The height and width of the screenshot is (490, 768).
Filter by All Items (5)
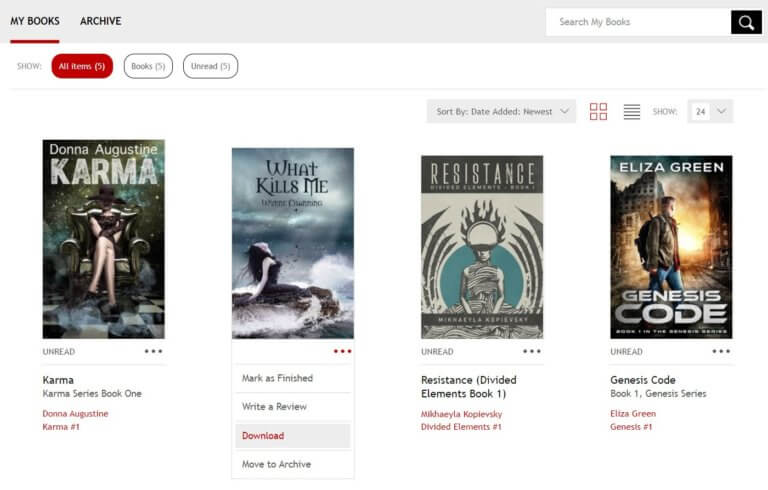tap(82, 66)
